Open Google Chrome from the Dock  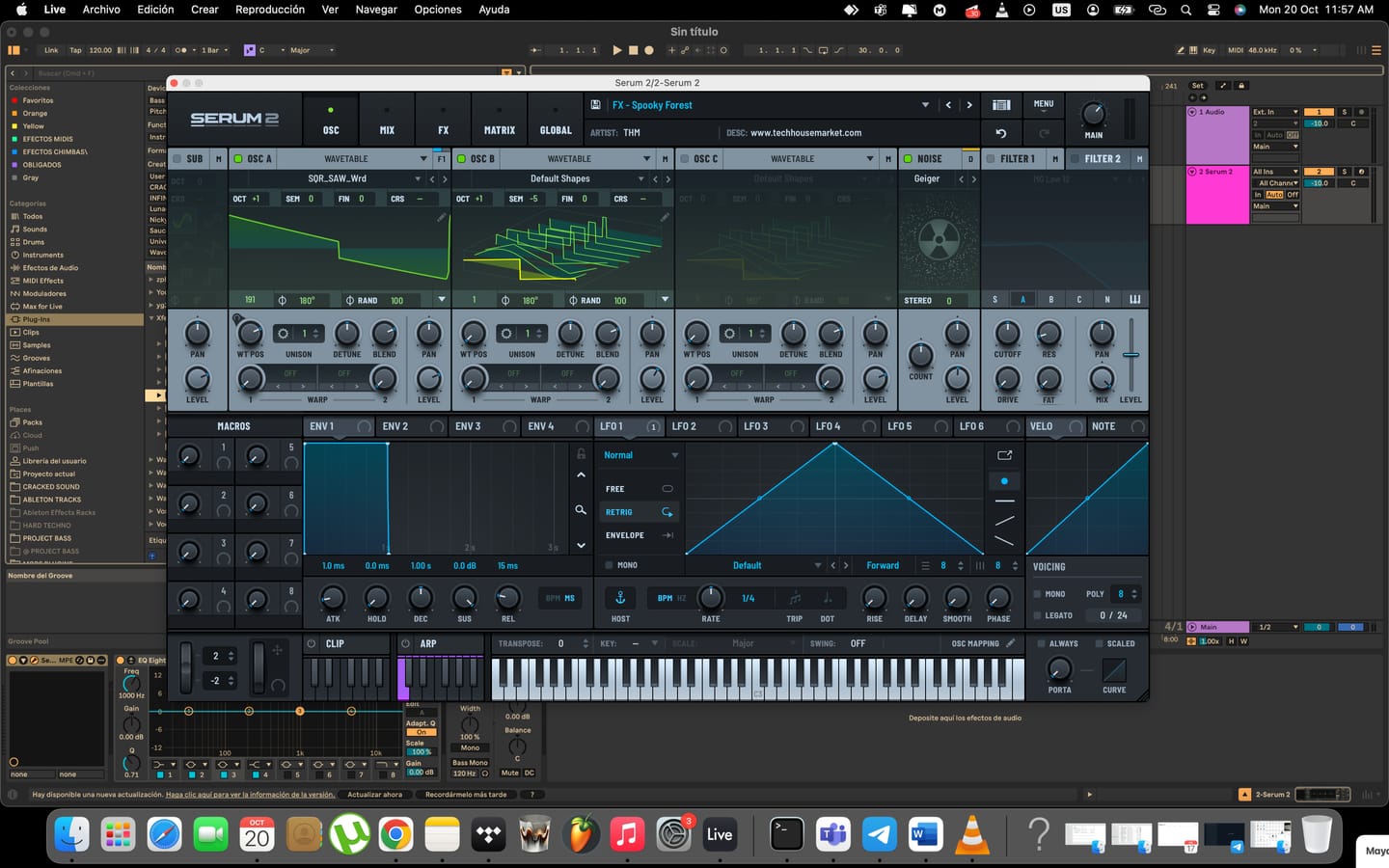click(x=395, y=833)
